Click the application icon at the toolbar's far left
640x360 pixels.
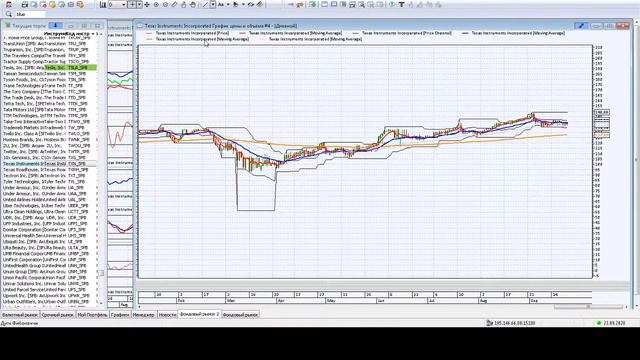click(x=8, y=5)
